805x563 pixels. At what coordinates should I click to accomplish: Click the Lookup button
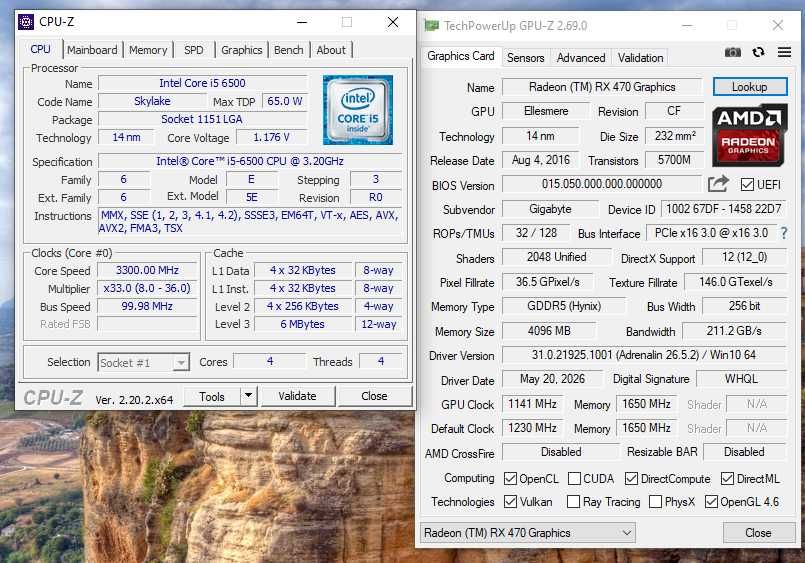[750, 87]
